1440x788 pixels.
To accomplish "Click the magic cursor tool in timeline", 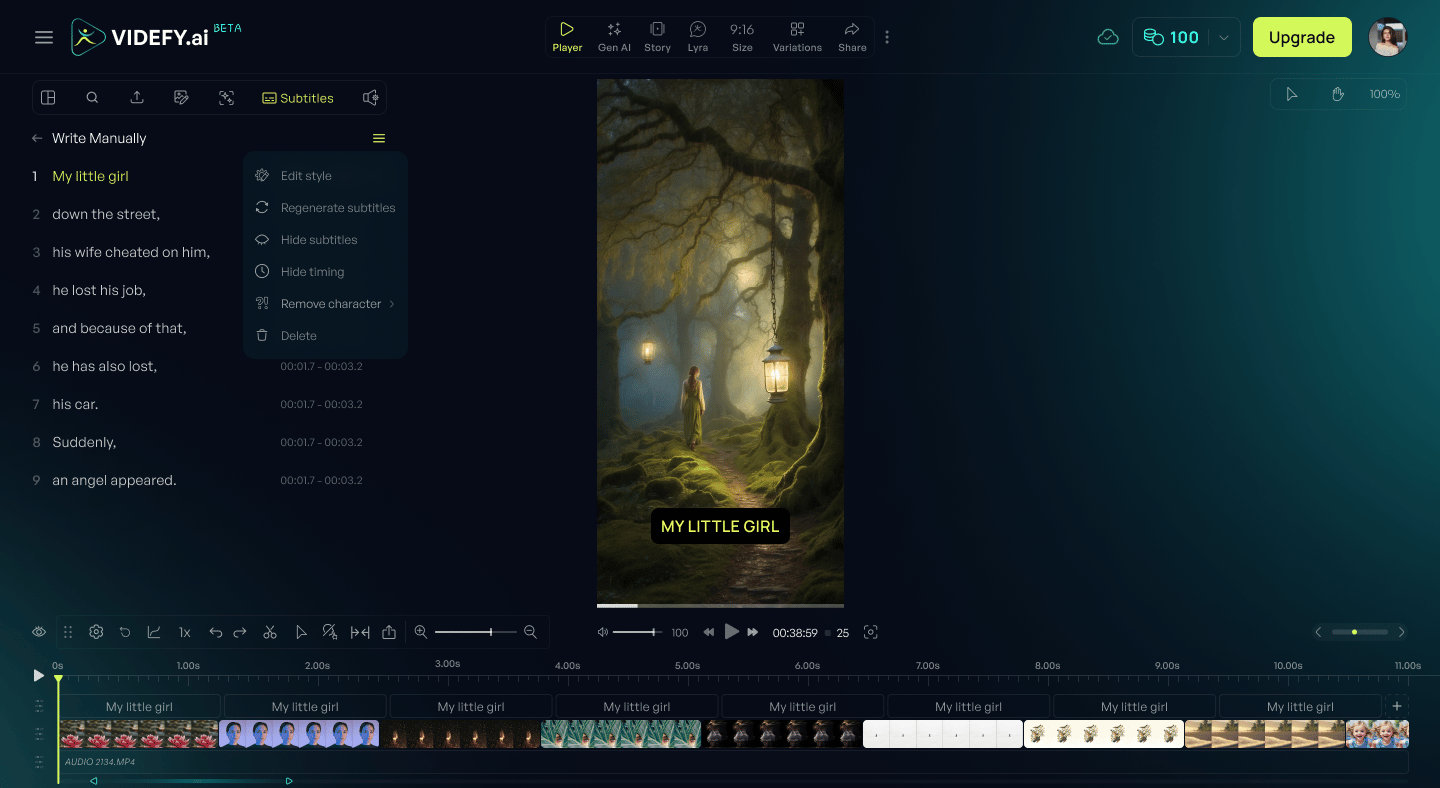I will [x=330, y=632].
